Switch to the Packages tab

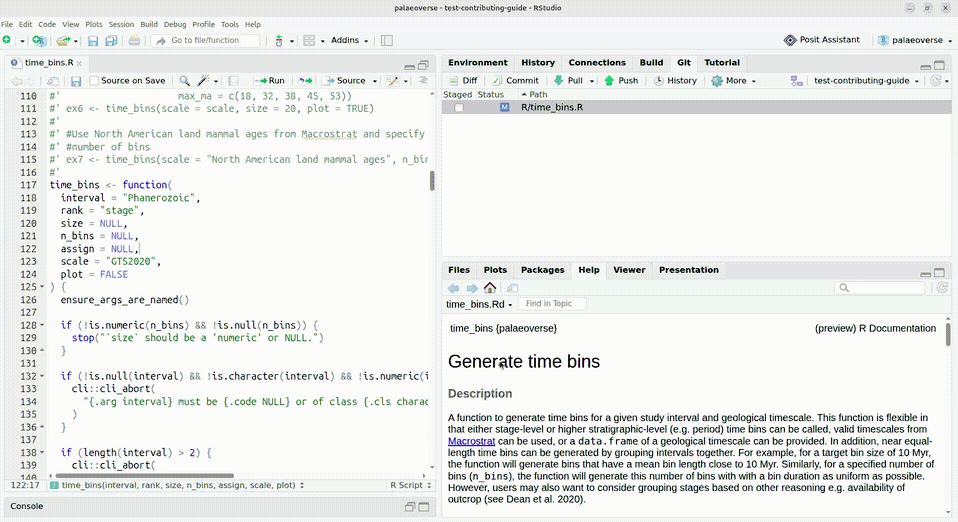[x=543, y=270]
